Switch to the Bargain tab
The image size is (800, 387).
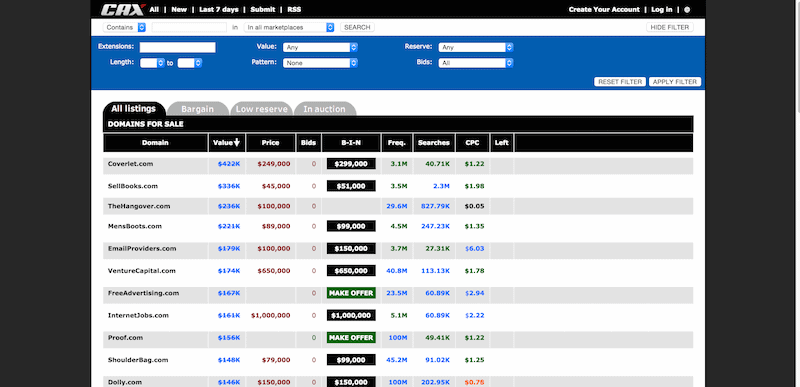tap(197, 109)
